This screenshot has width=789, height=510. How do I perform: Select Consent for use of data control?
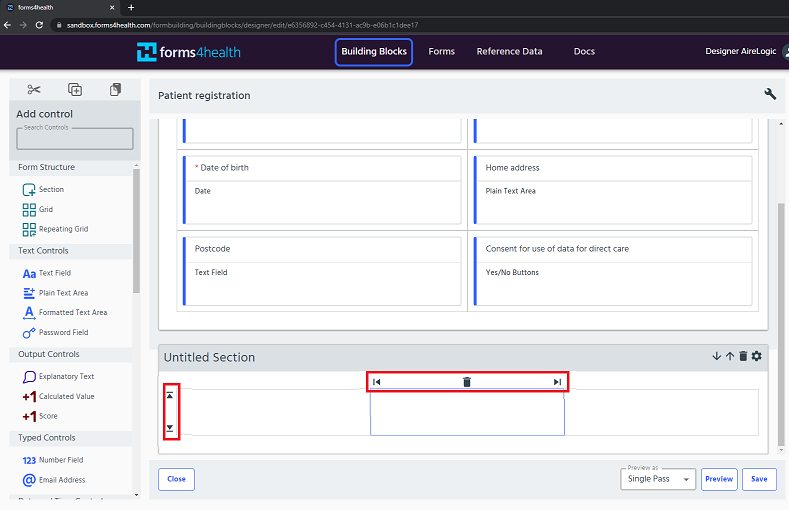point(613,271)
